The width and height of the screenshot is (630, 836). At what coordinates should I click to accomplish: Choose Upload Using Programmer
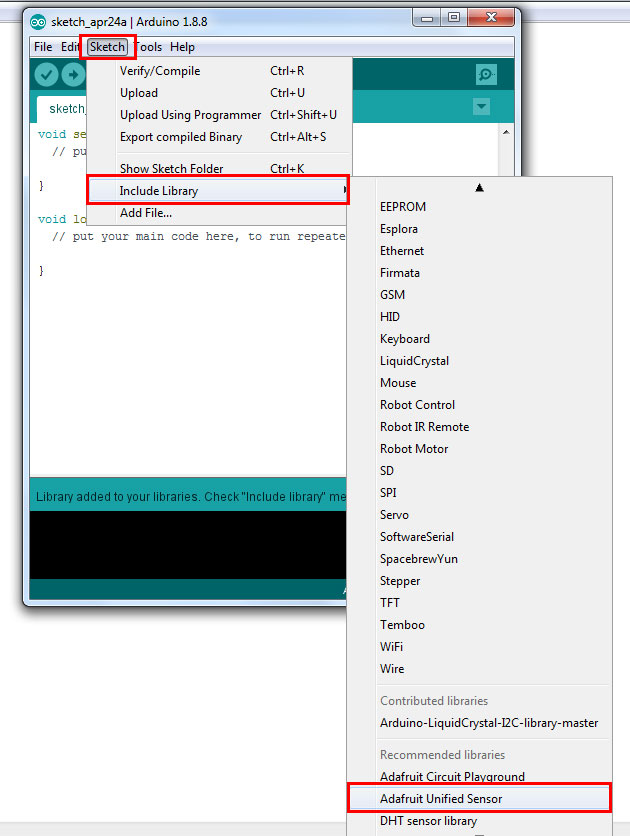(x=219, y=115)
